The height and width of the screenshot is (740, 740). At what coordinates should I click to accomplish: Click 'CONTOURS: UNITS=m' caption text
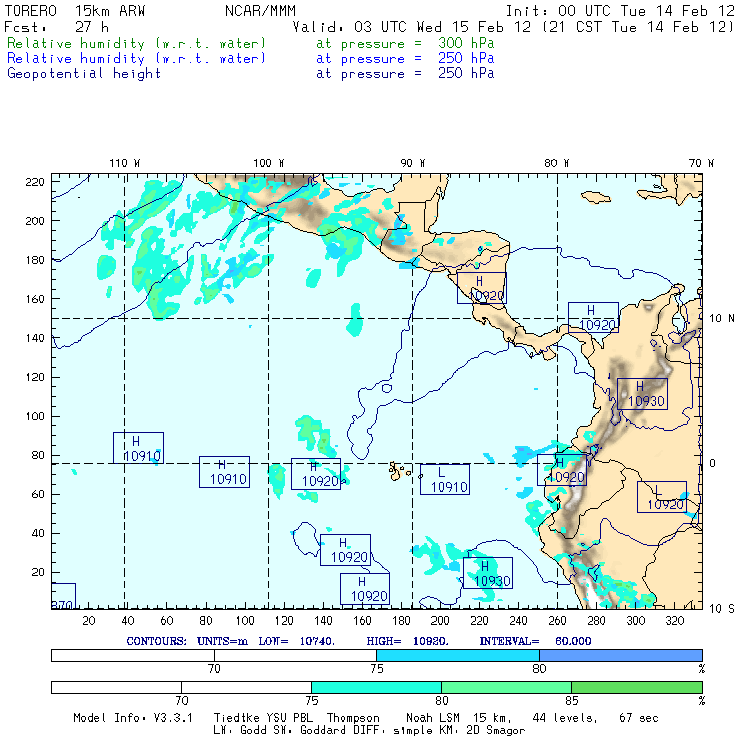187,641
